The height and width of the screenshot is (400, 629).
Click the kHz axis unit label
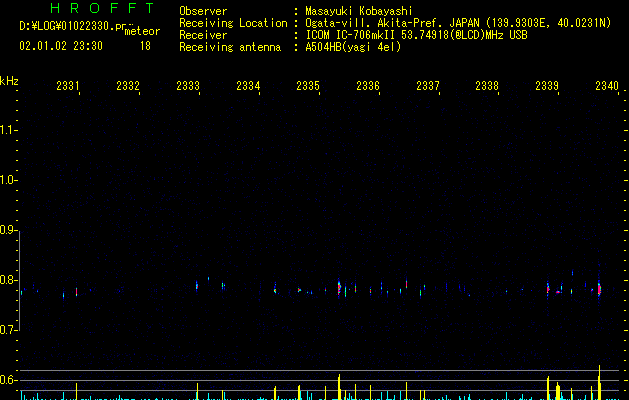coord(9,81)
